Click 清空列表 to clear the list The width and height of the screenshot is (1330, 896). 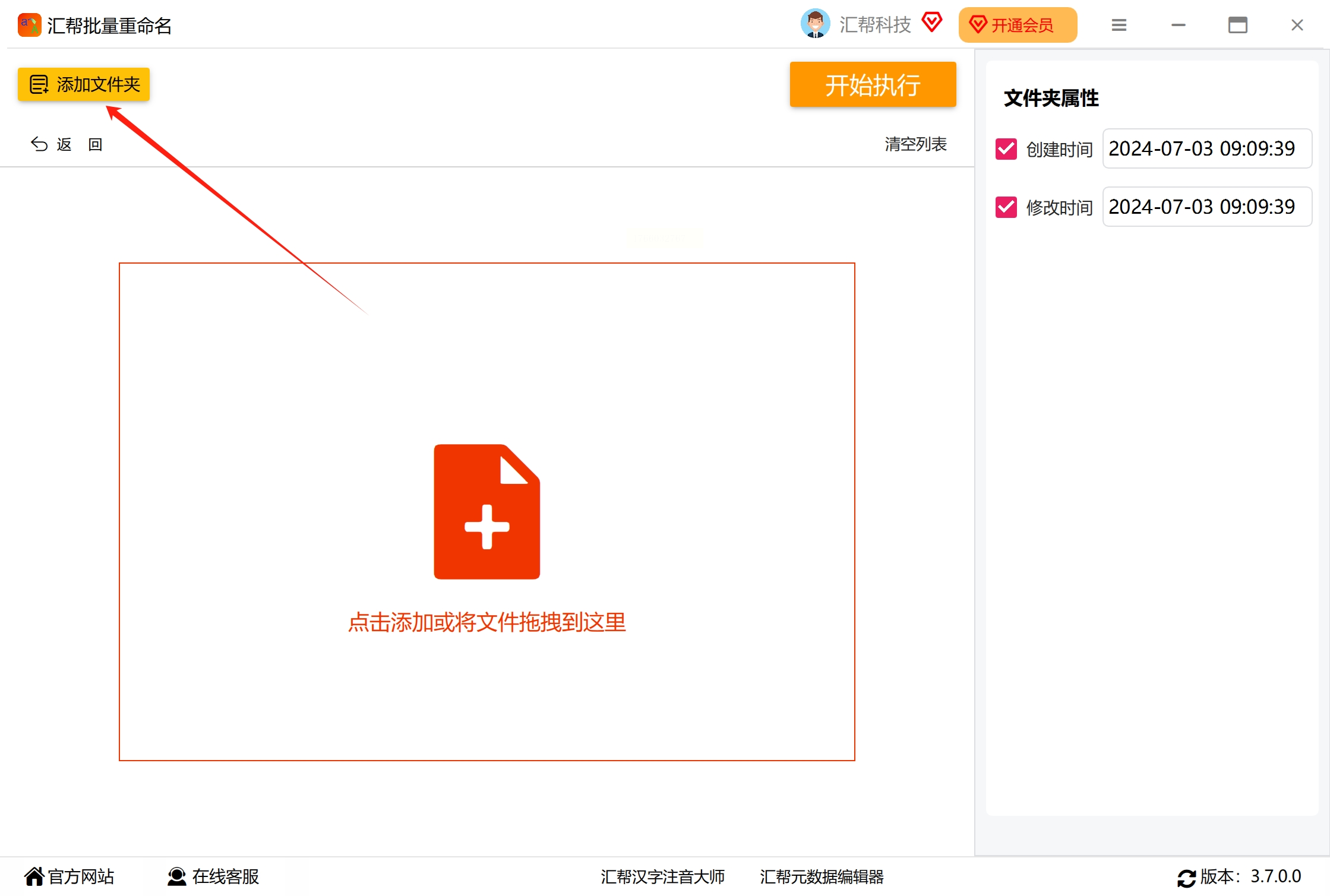(x=915, y=144)
